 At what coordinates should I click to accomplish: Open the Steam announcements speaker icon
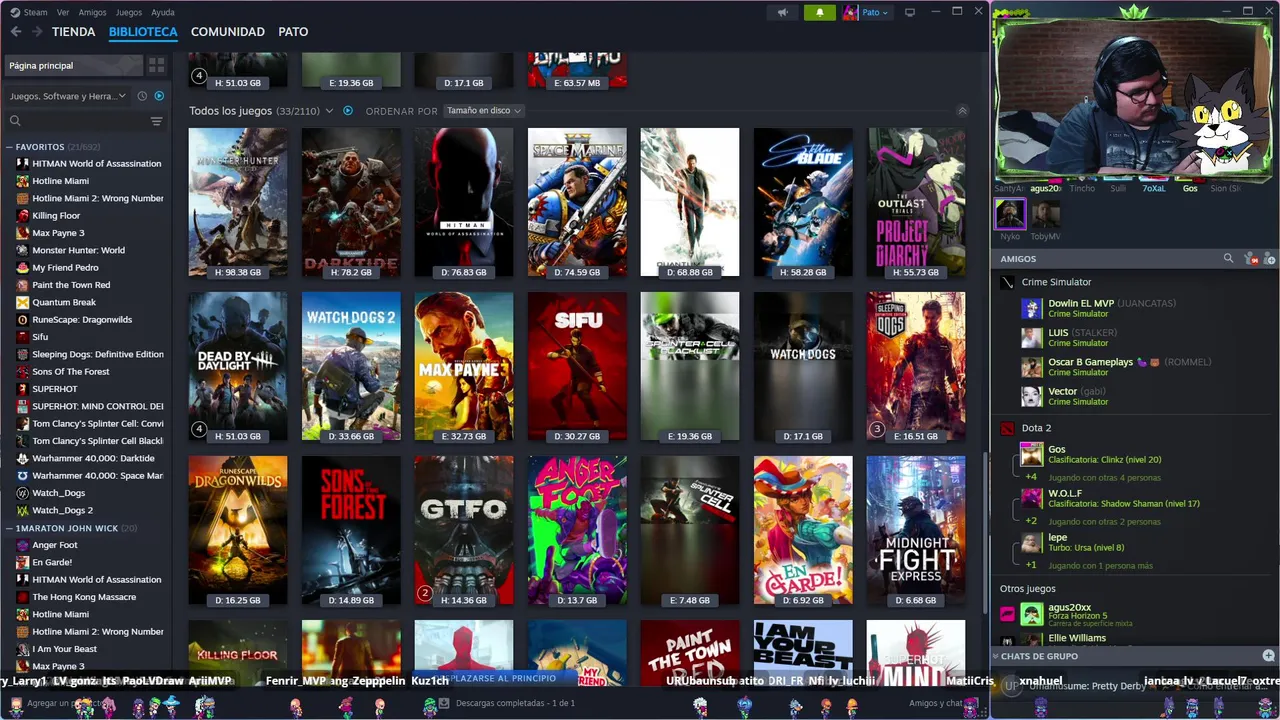(783, 12)
